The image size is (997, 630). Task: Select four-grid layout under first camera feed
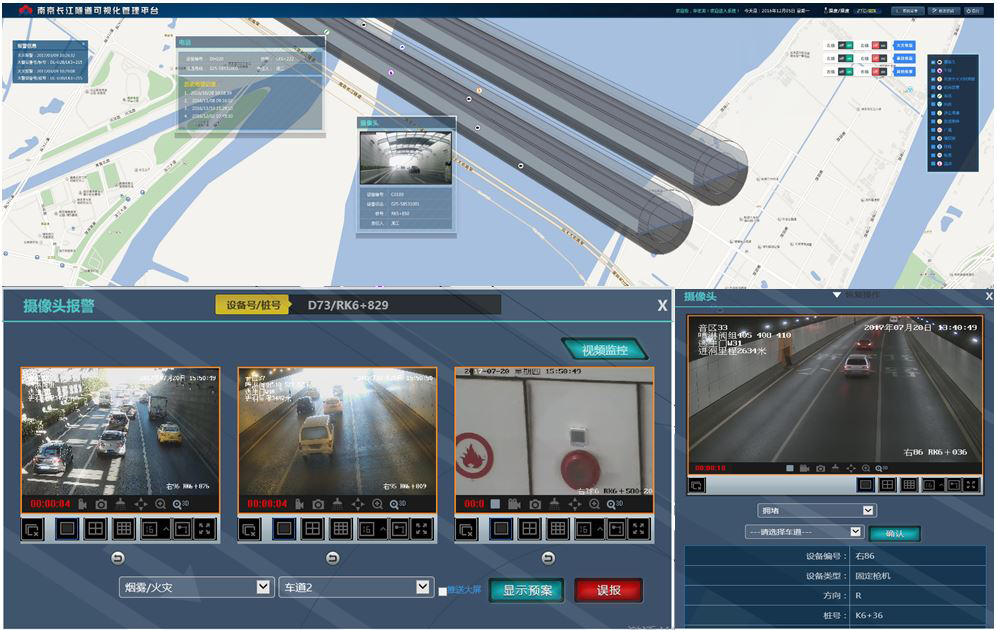(96, 529)
